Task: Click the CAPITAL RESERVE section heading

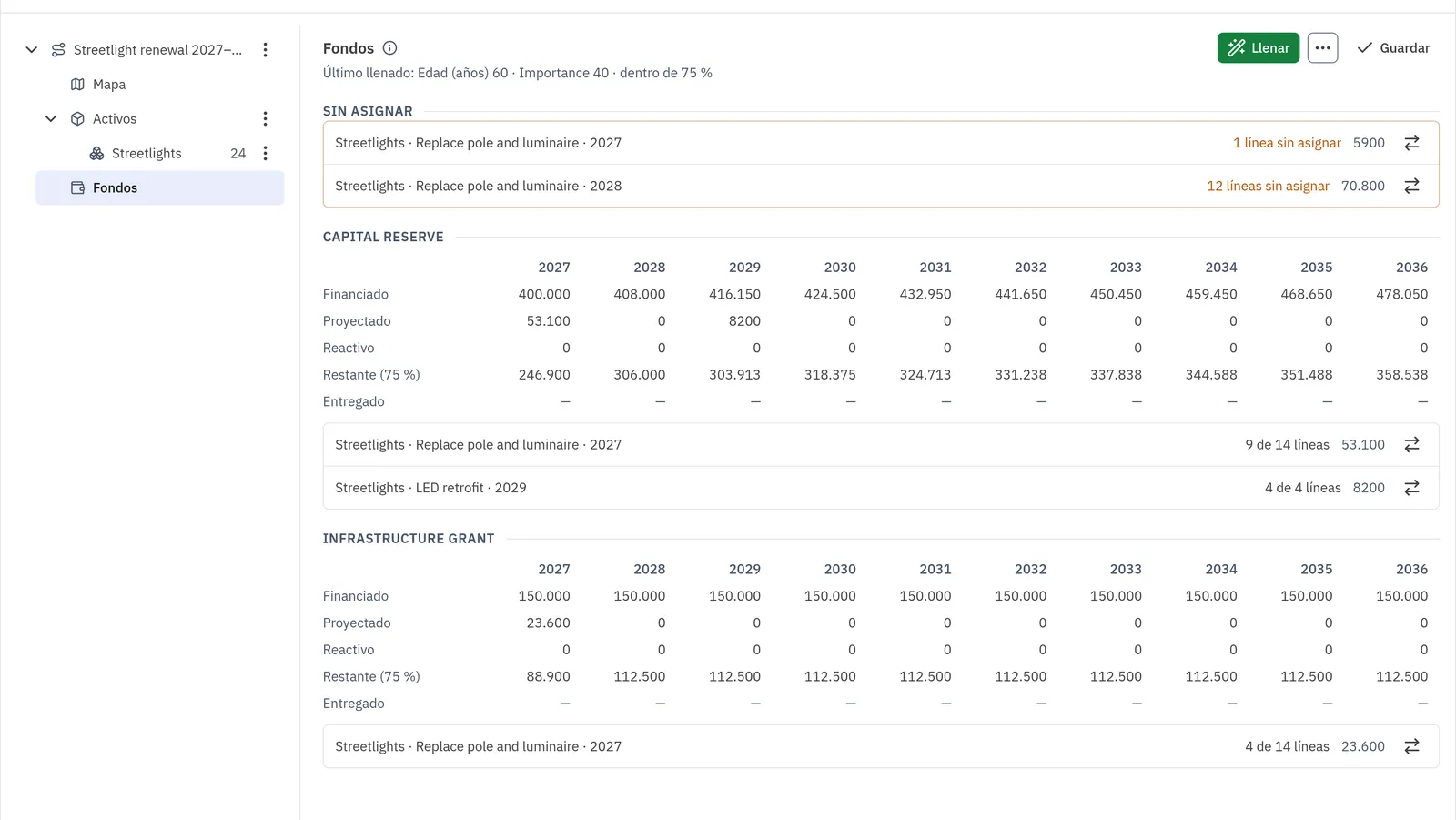Action: [x=383, y=237]
